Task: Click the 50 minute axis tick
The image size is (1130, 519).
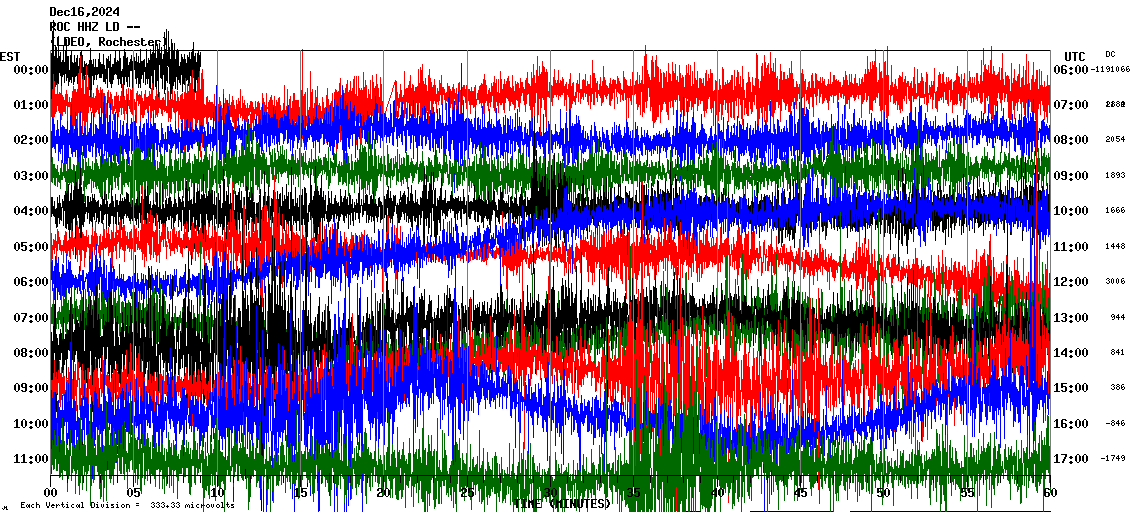Action: click(x=882, y=493)
